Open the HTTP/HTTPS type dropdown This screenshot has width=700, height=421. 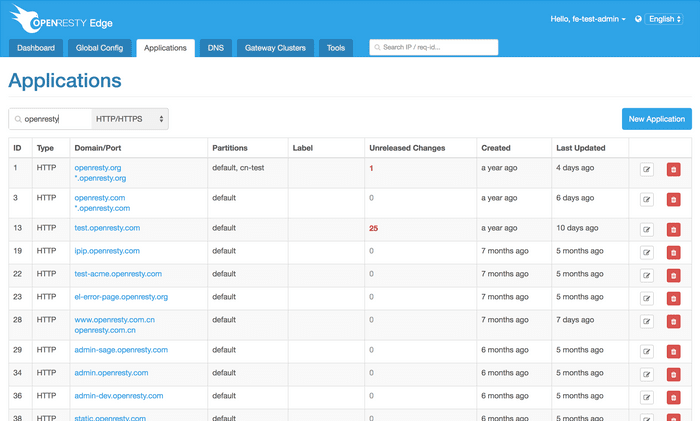130,119
